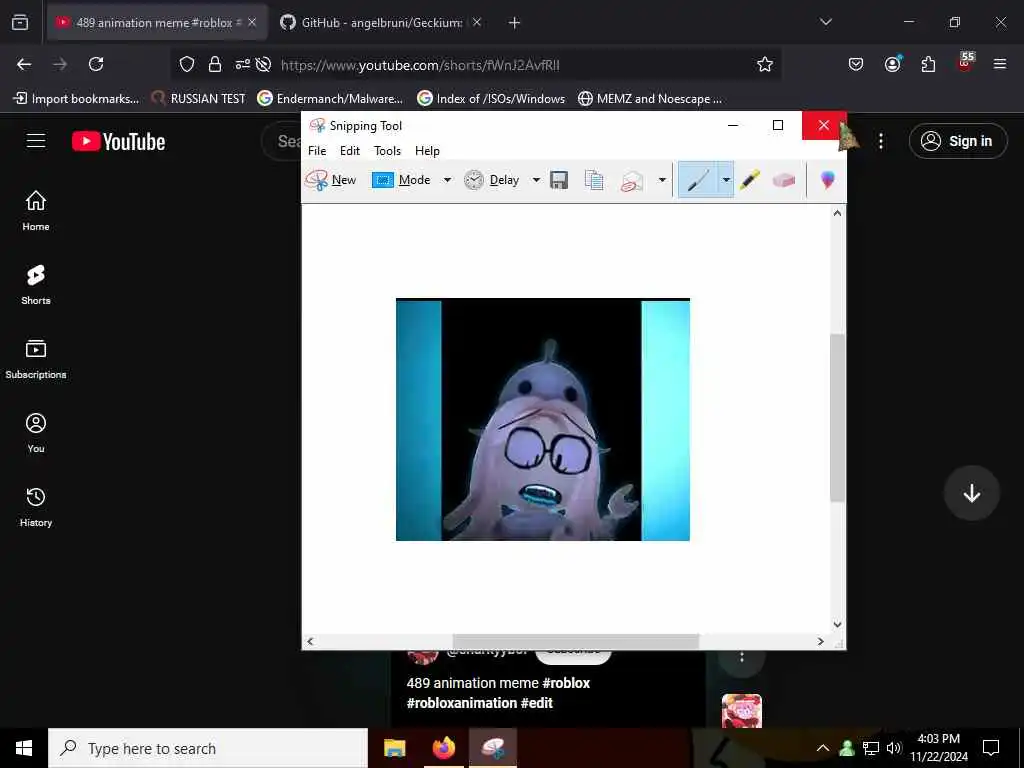Click New snip in Snipping Tool
The height and width of the screenshot is (768, 1024).
[x=331, y=180]
